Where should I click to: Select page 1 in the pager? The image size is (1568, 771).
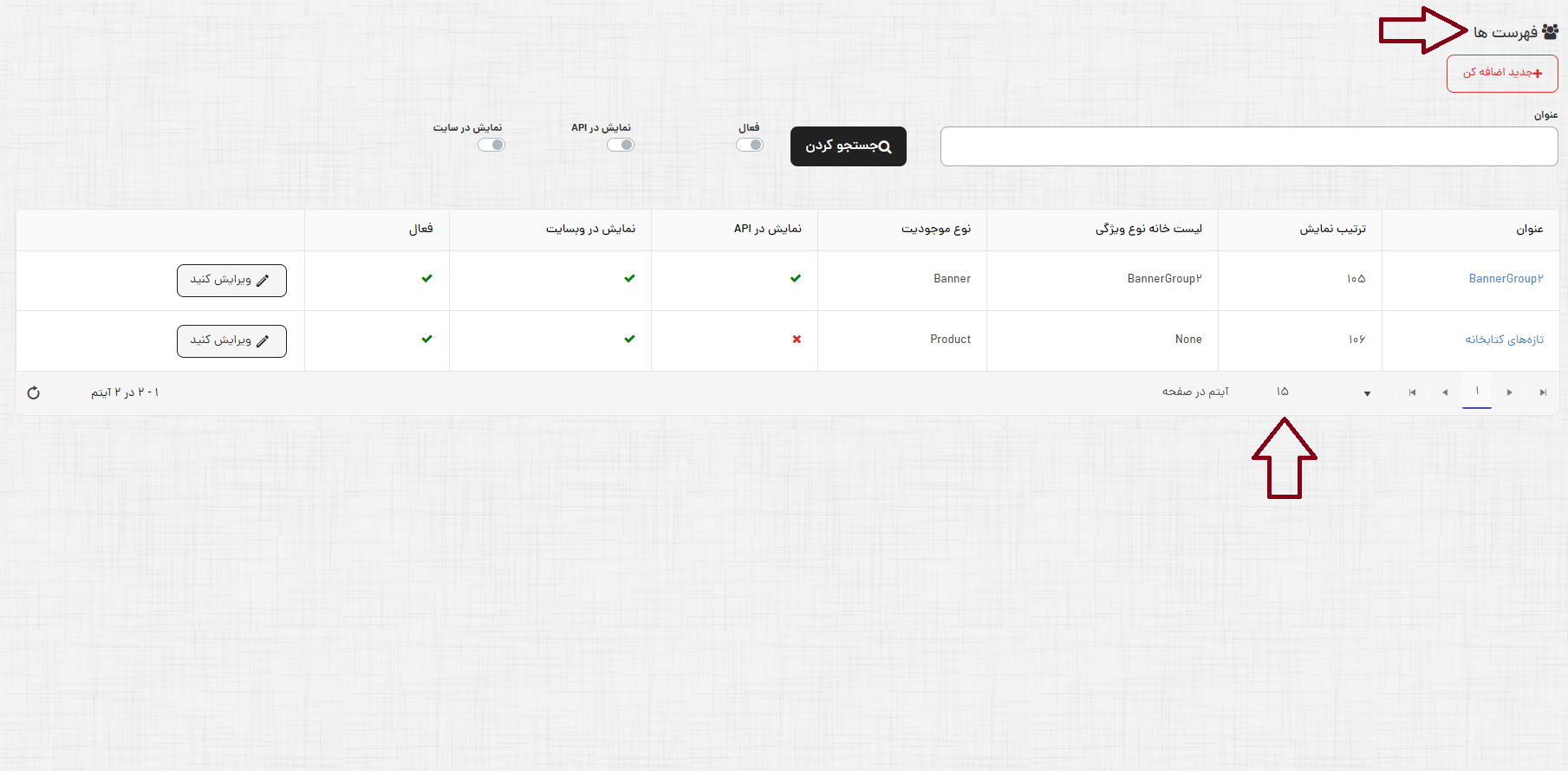click(x=1477, y=392)
